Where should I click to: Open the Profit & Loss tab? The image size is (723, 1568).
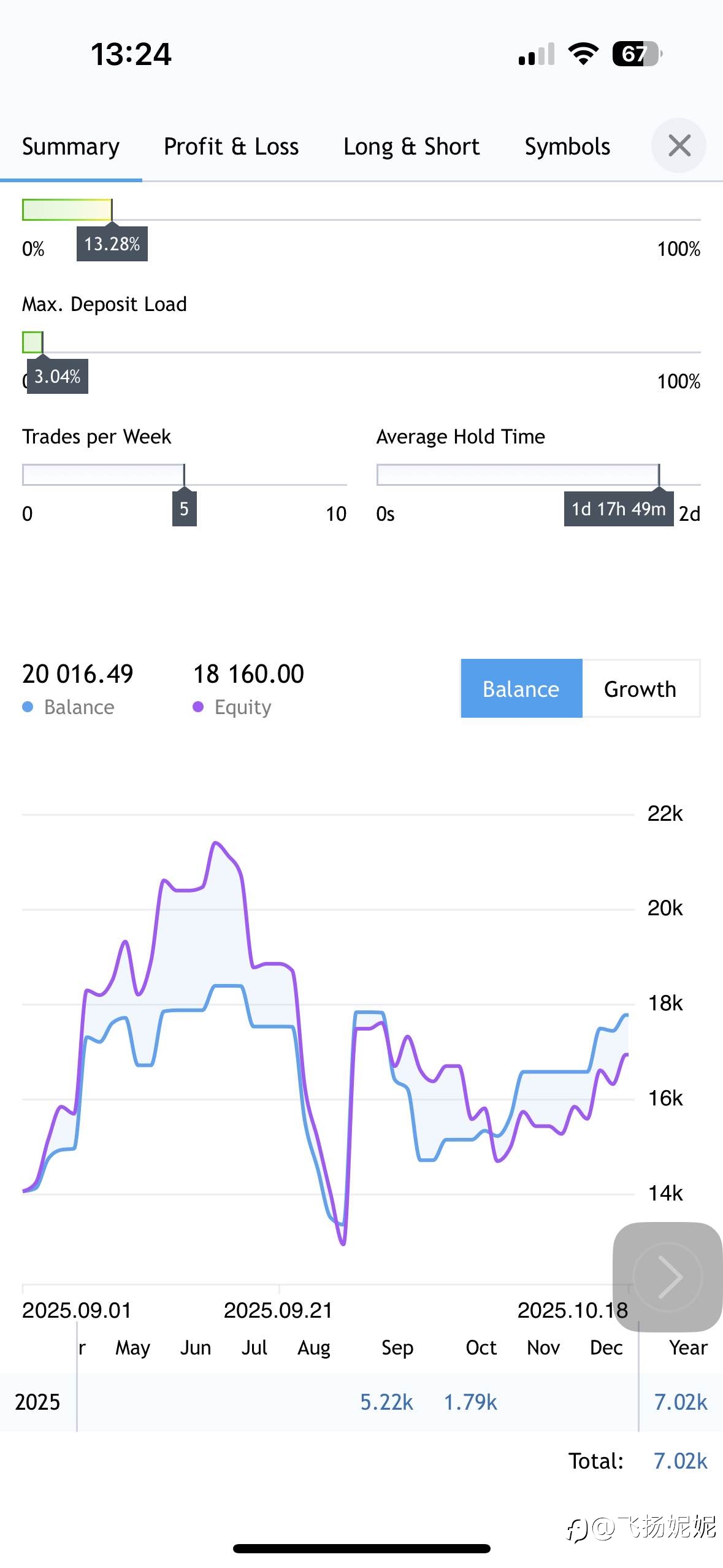tap(231, 147)
